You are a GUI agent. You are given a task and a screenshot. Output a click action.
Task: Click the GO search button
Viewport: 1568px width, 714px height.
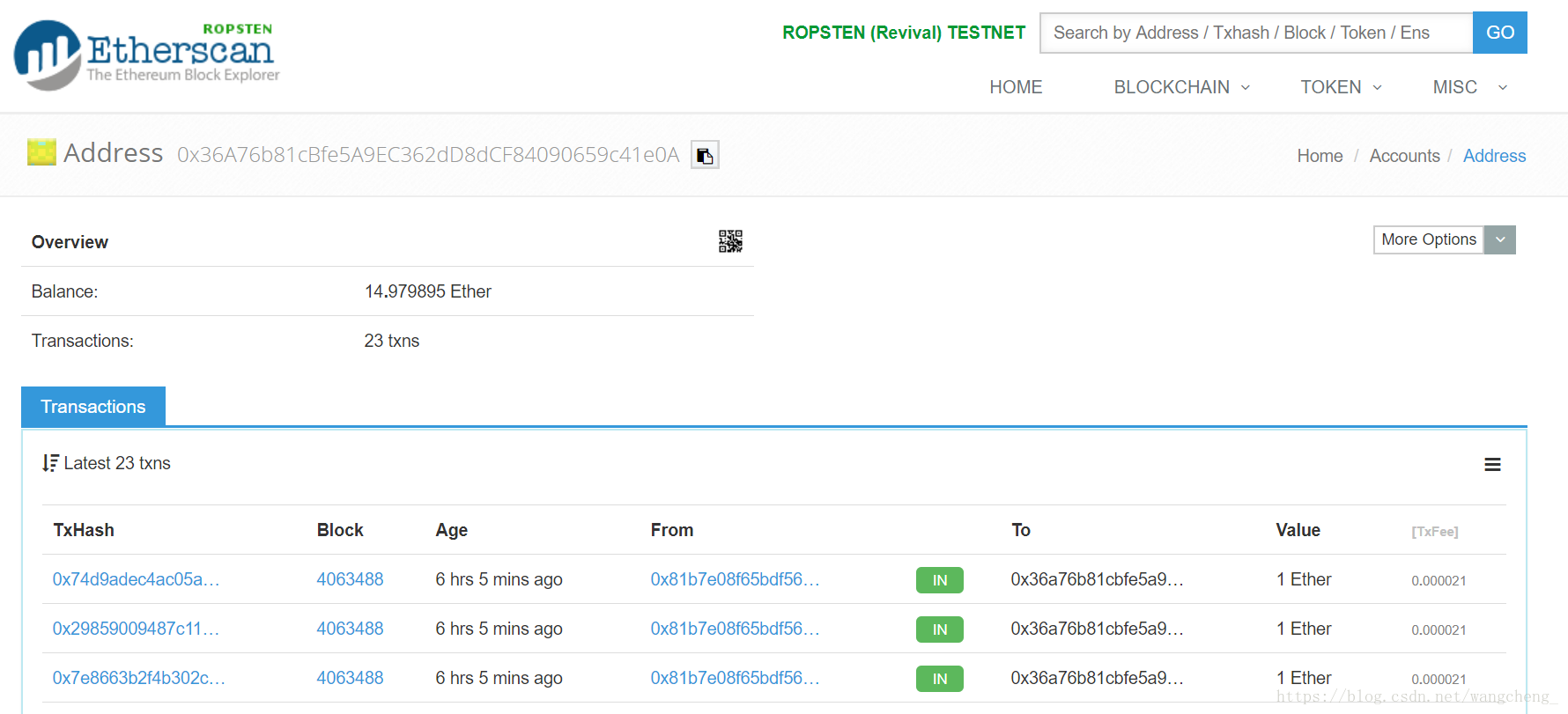click(x=1500, y=33)
